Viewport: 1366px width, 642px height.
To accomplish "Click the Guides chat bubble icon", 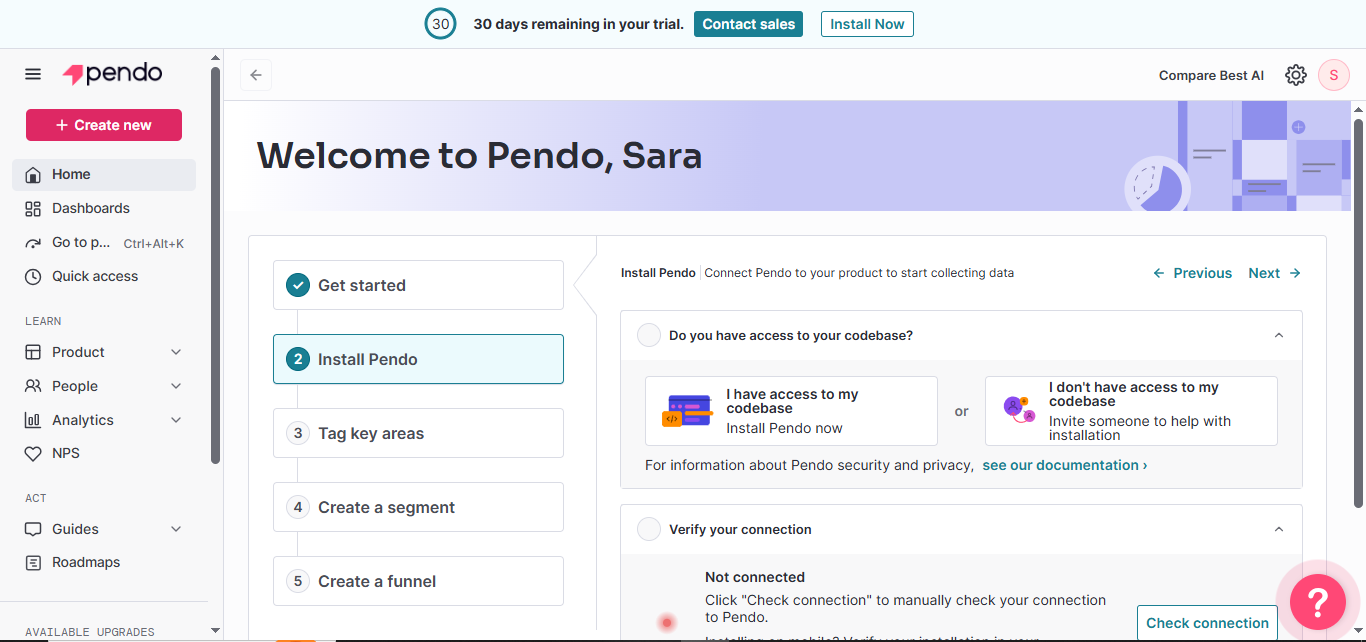I will [33, 529].
